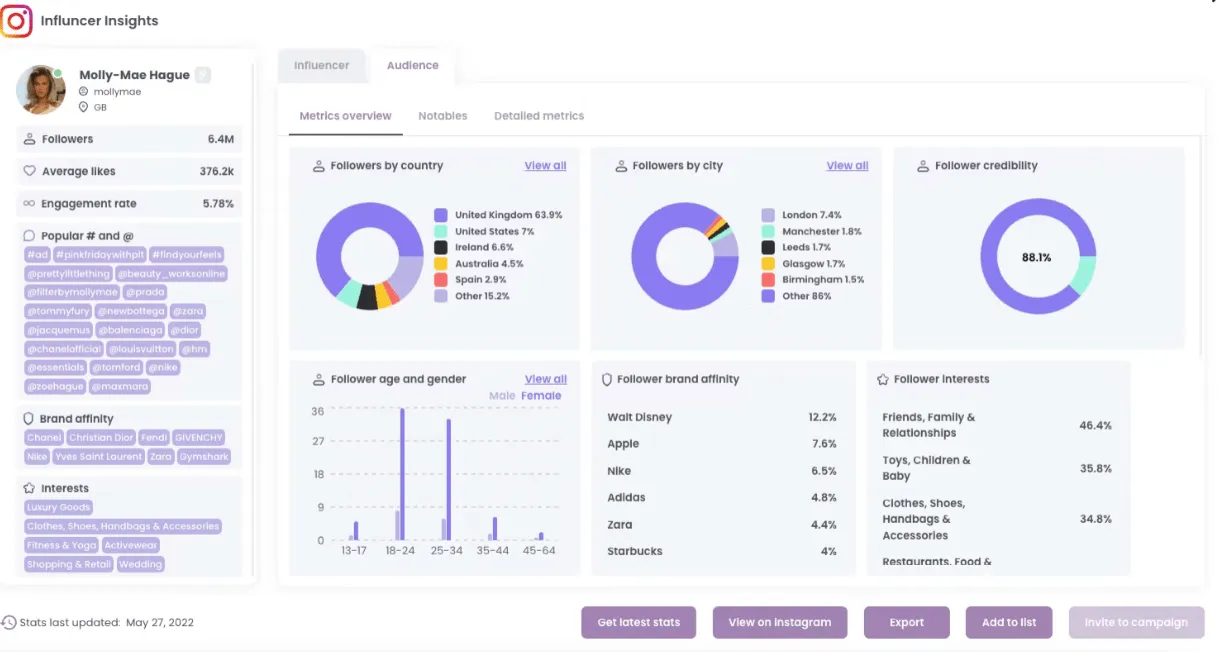Click the @louisvuitton mention tag
This screenshot has height=652, width=1218.
pos(141,349)
